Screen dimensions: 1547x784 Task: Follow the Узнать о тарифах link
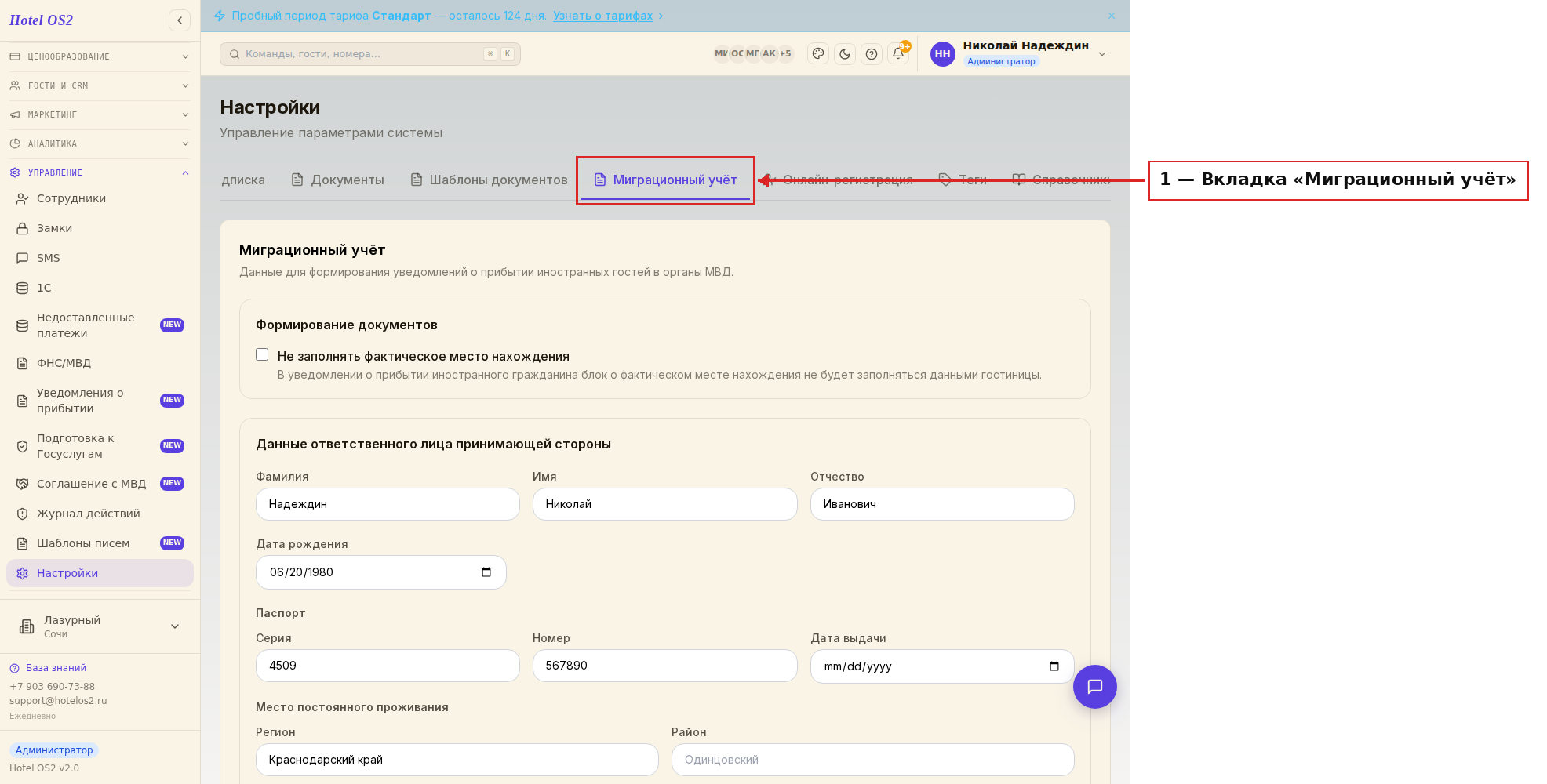602,16
